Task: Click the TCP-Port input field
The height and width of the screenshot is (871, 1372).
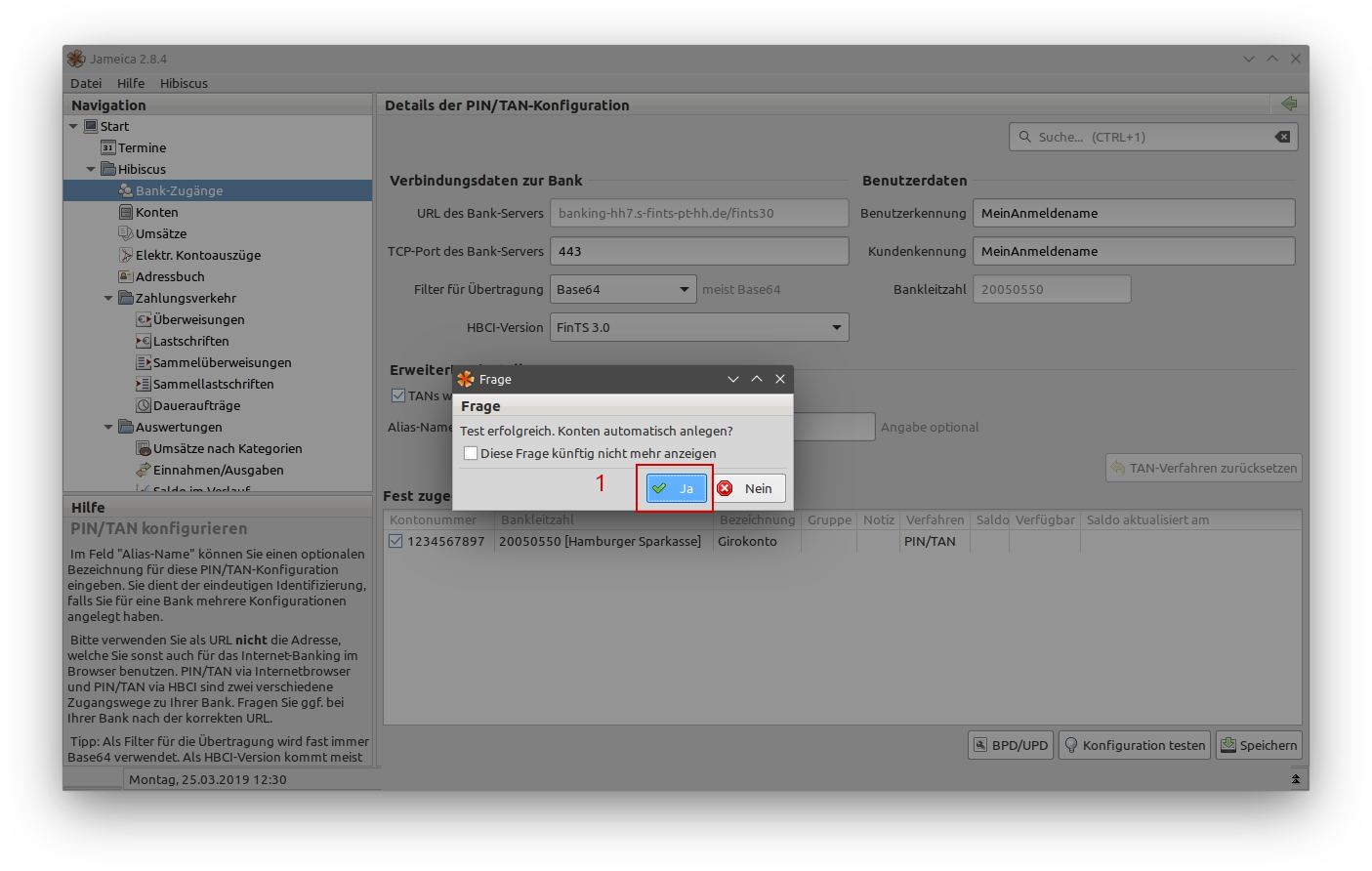Action: click(x=699, y=251)
